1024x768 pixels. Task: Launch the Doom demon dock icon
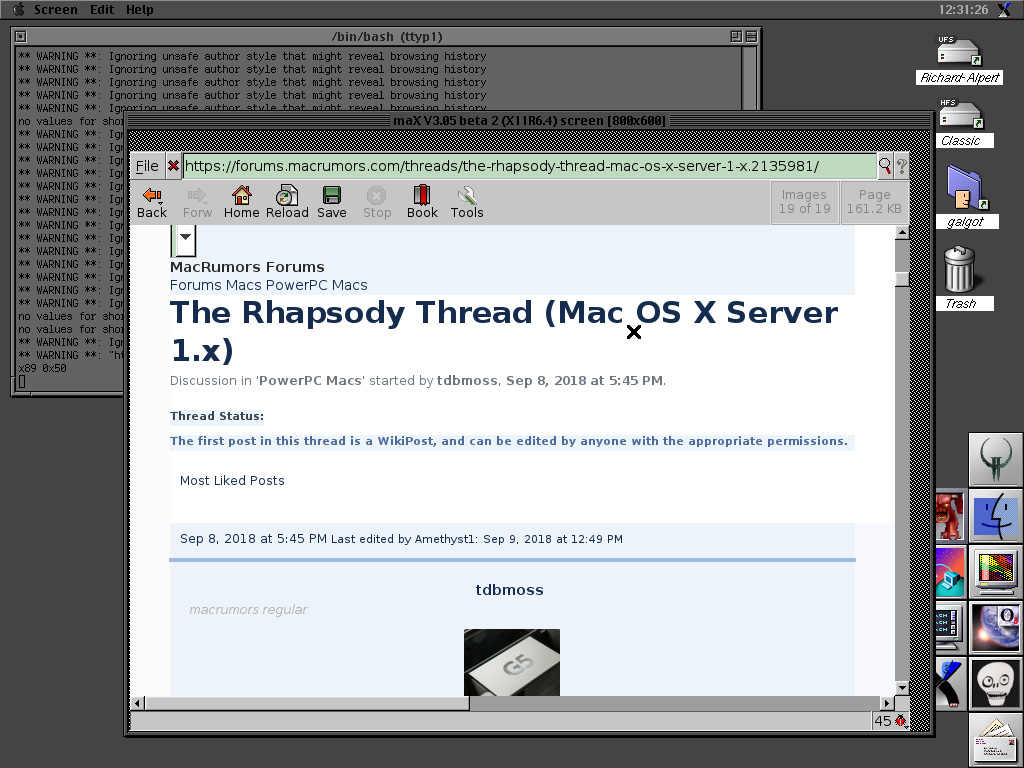[x=950, y=516]
